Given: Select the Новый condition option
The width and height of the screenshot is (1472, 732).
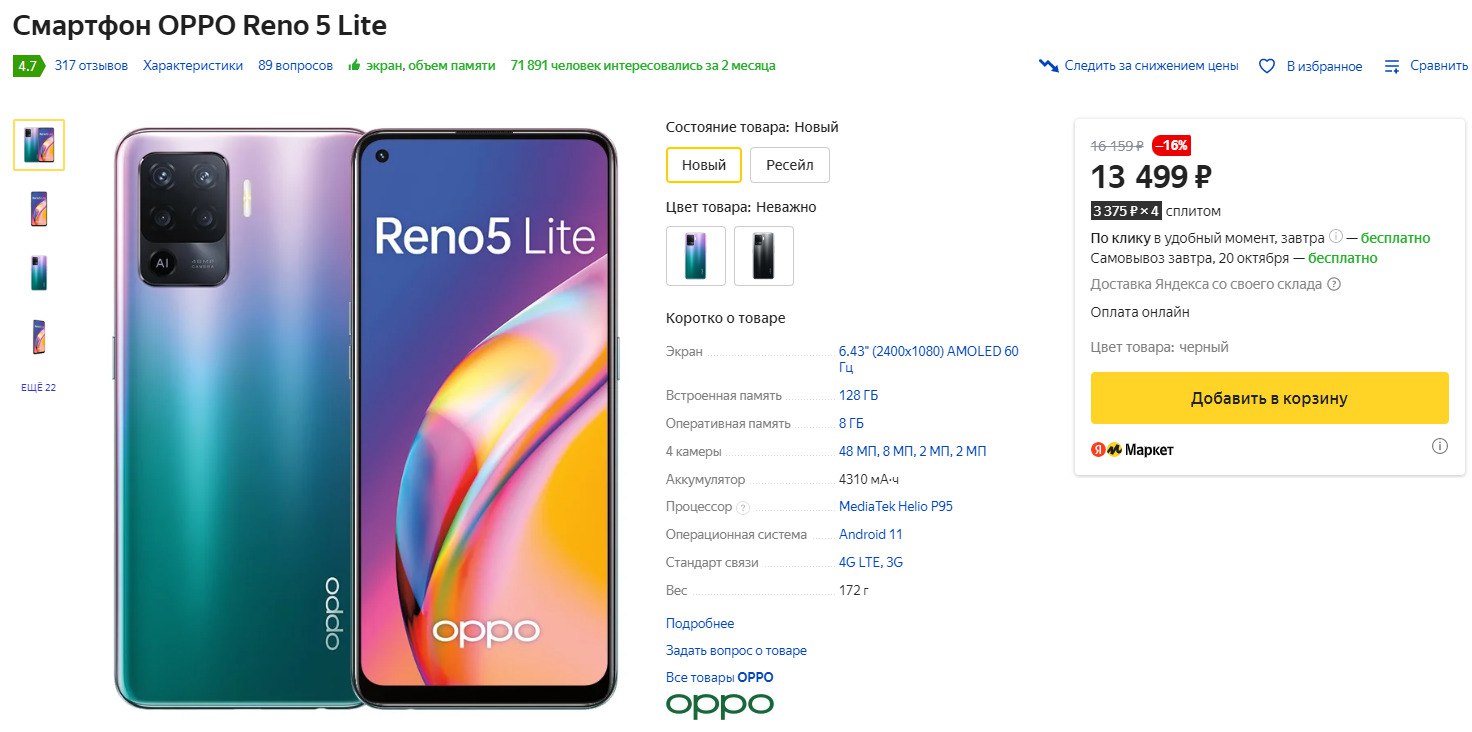Looking at the screenshot, I should point(704,165).
